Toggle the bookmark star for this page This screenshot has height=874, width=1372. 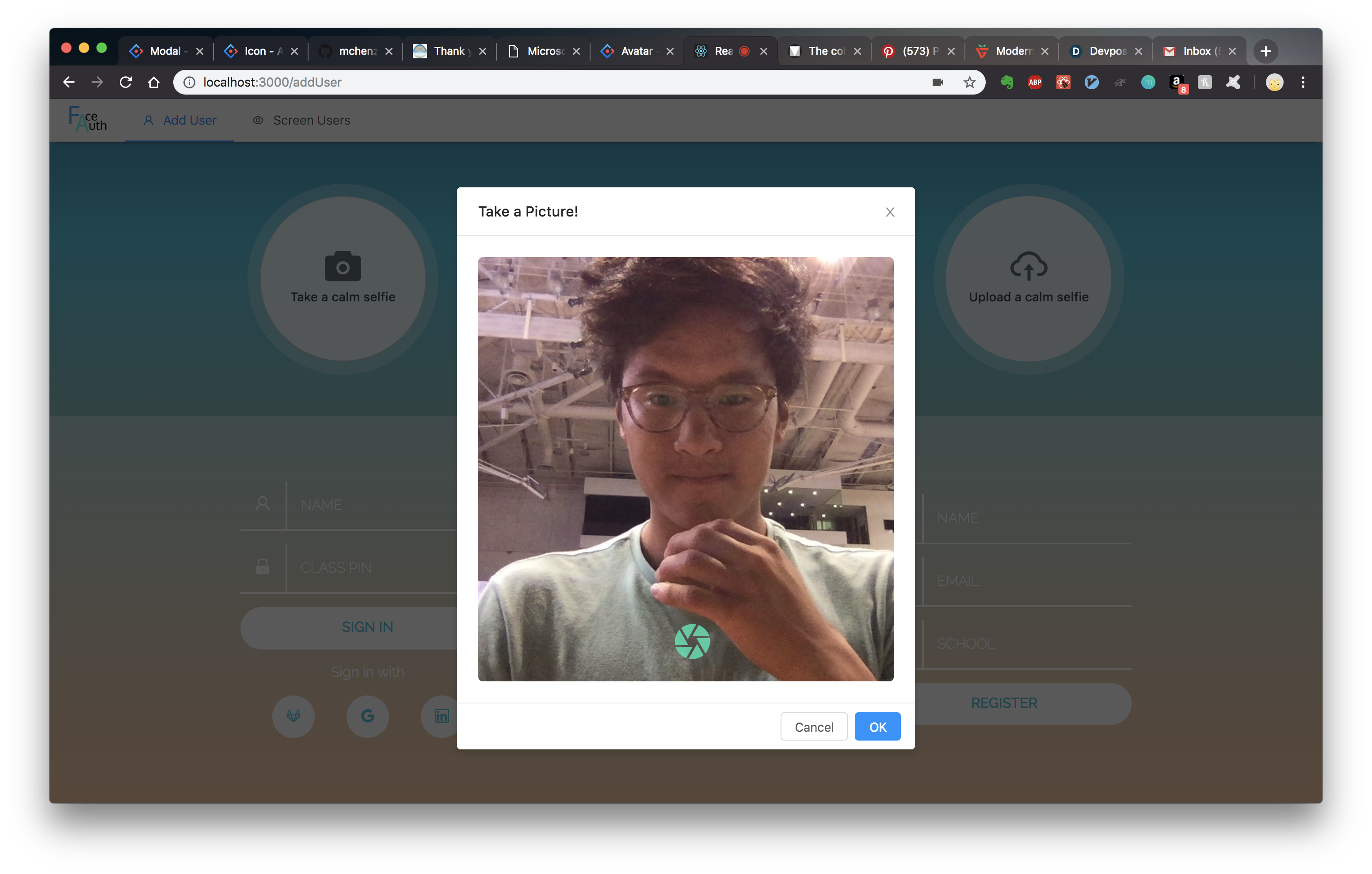969,82
